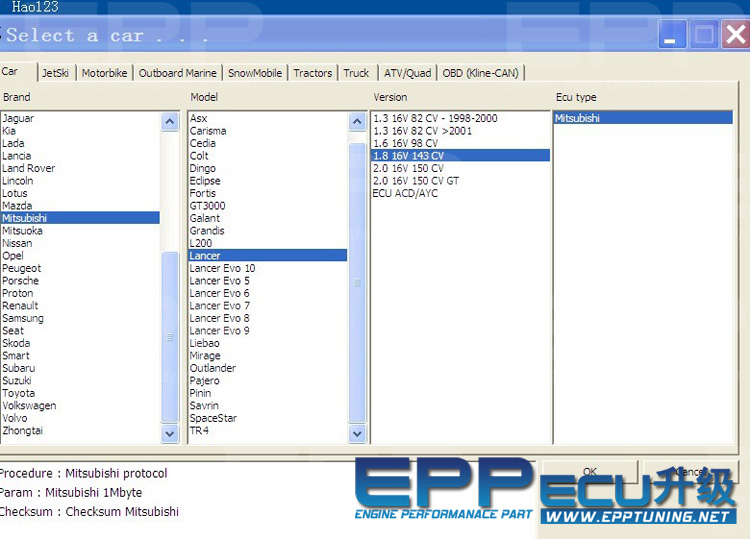Go to the SnowMobile tab
This screenshot has height=539, width=750.
pos(255,73)
